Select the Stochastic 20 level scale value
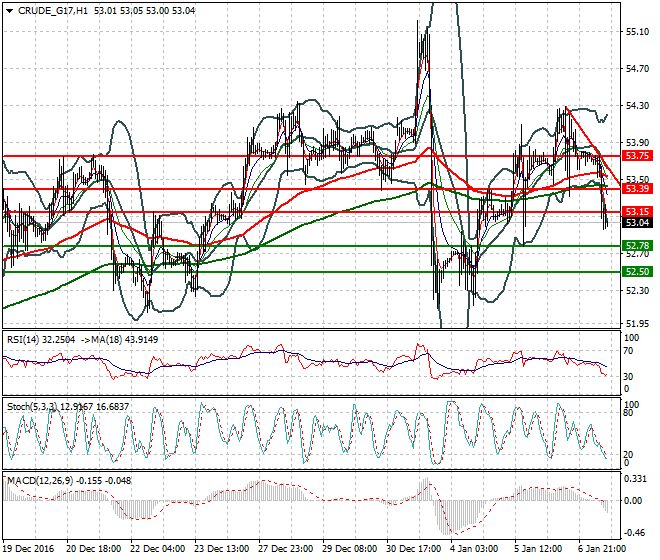Viewport: 660px width, 560px height. point(628,455)
